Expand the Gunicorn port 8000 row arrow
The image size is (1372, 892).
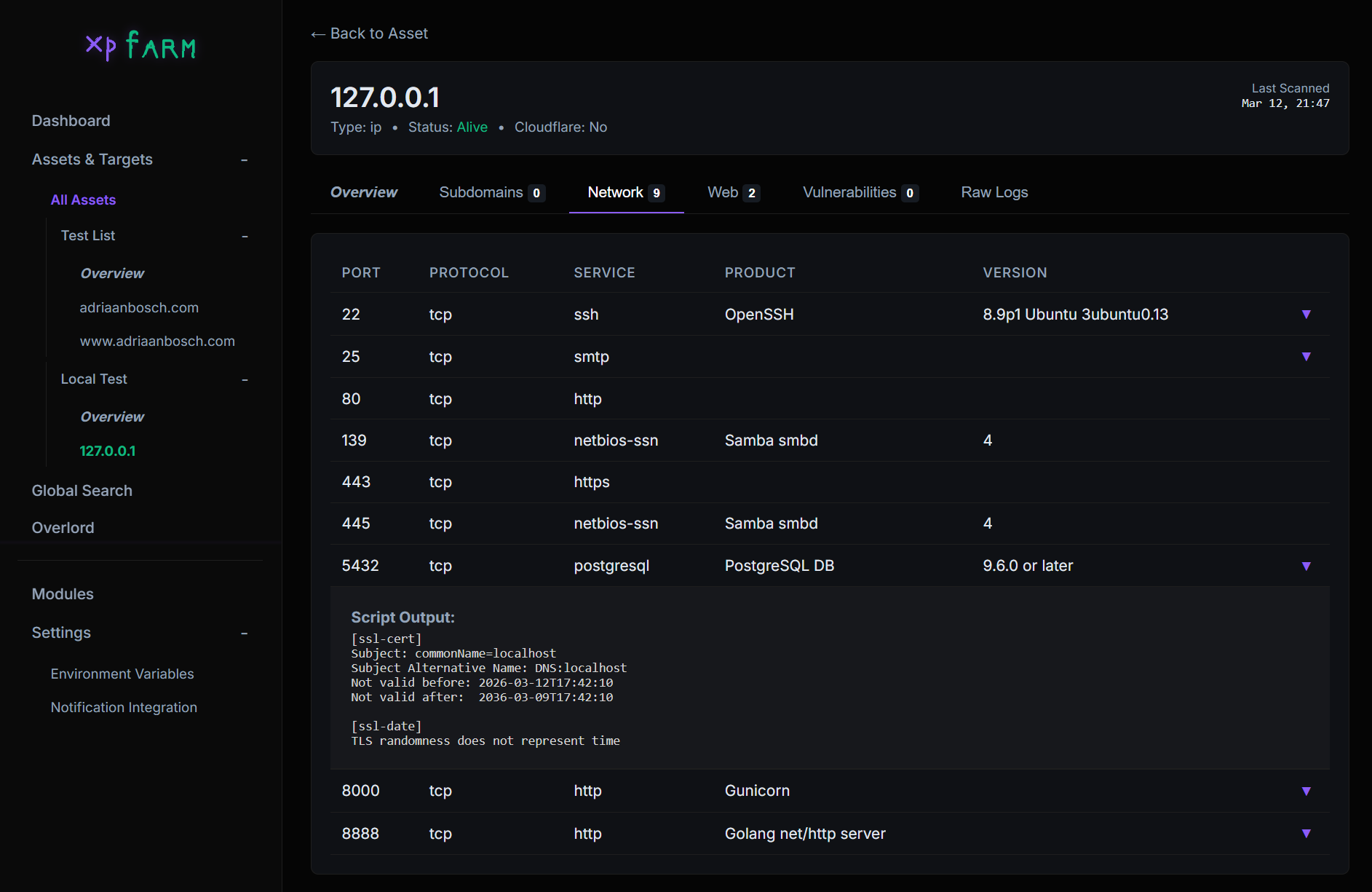[x=1306, y=792]
